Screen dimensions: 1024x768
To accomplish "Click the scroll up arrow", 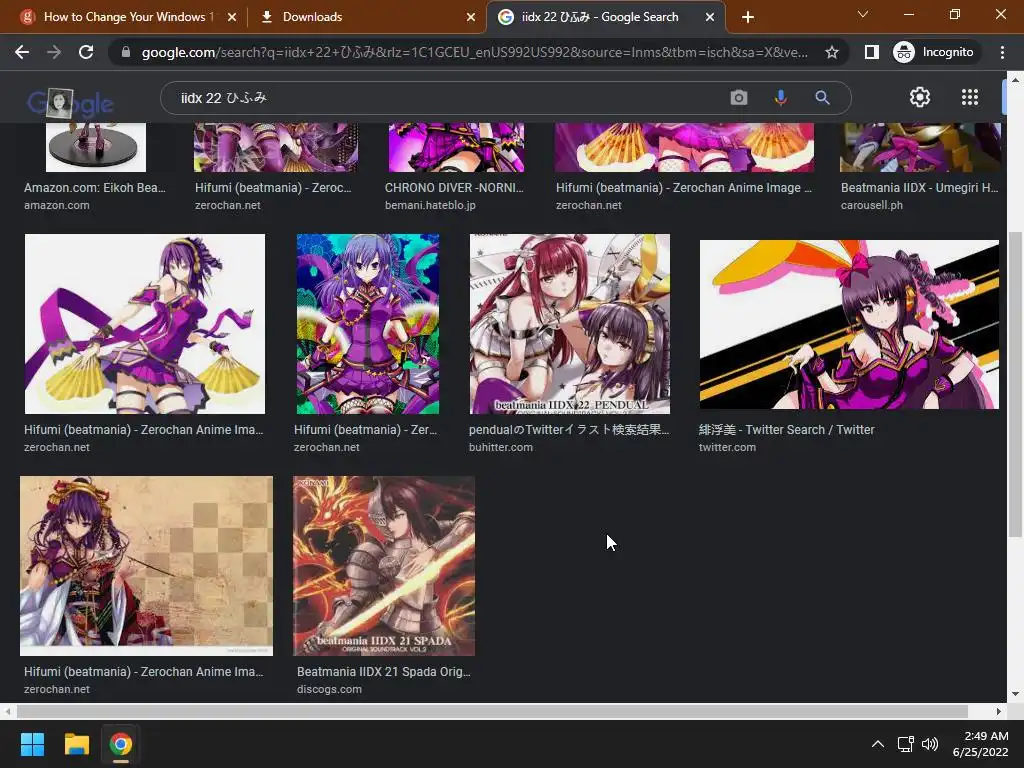I will [x=1014, y=80].
